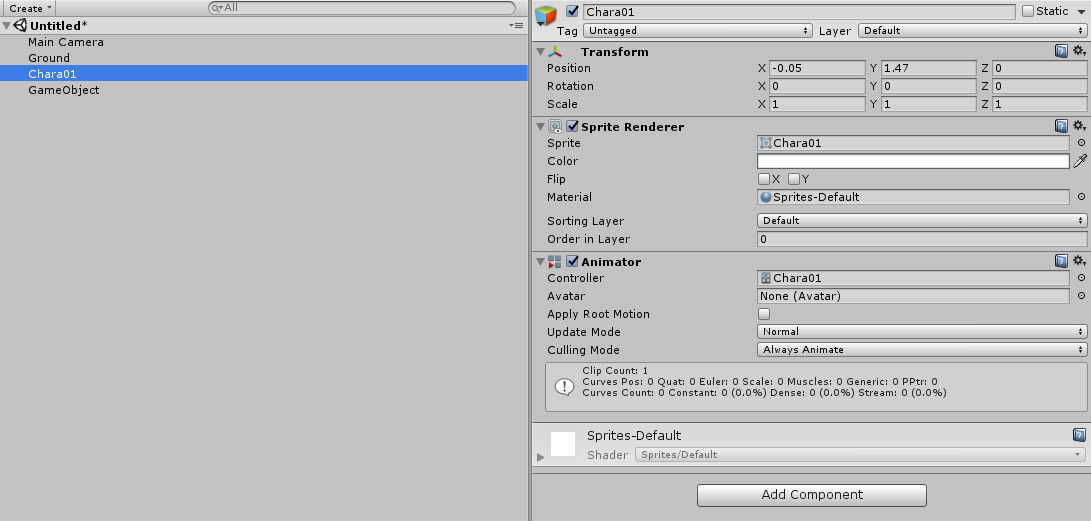Open object picker for Controller field
The width and height of the screenshot is (1091, 521).
point(1081,278)
